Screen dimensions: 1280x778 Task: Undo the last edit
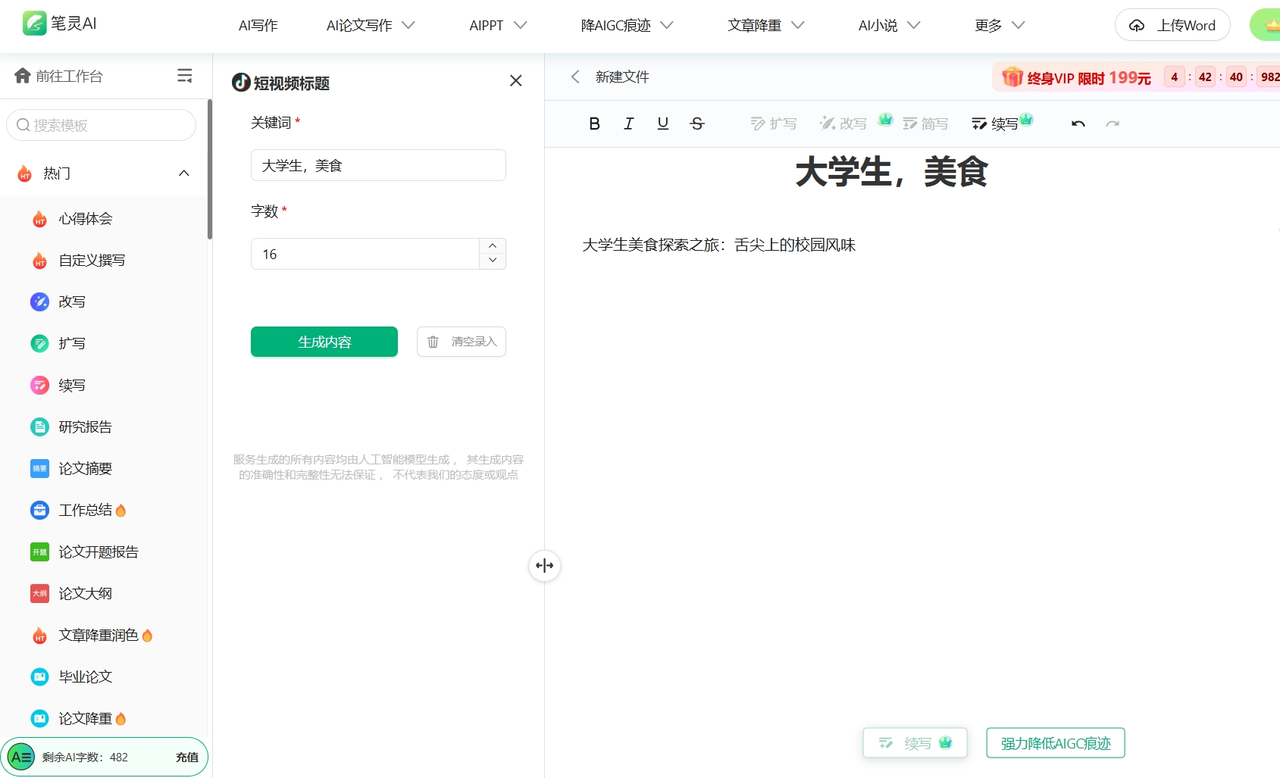(x=1078, y=124)
